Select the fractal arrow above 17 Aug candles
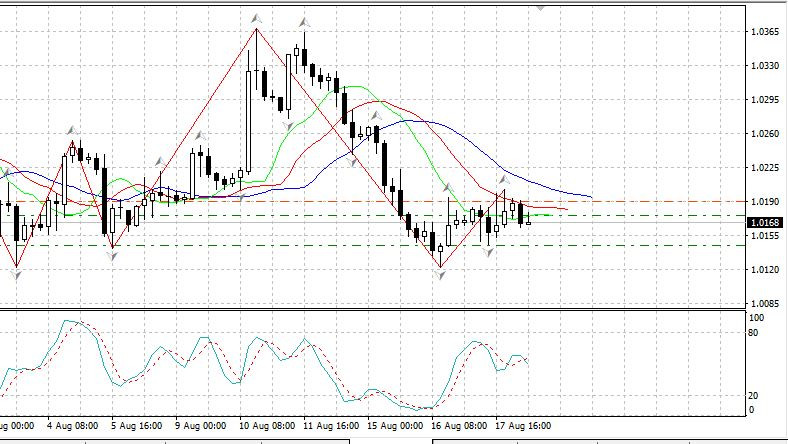The image size is (788, 444). click(x=503, y=180)
